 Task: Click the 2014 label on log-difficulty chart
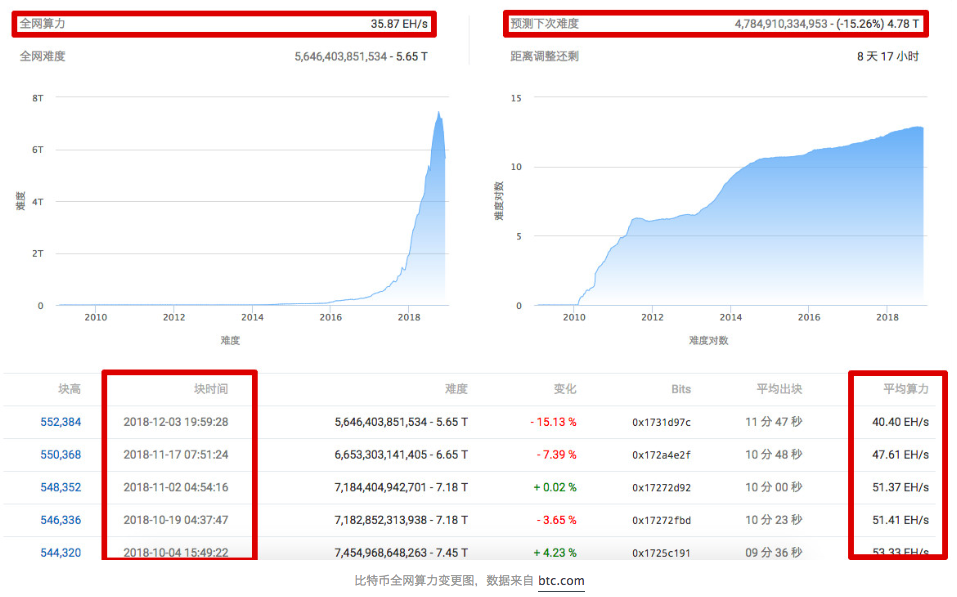pos(731,317)
